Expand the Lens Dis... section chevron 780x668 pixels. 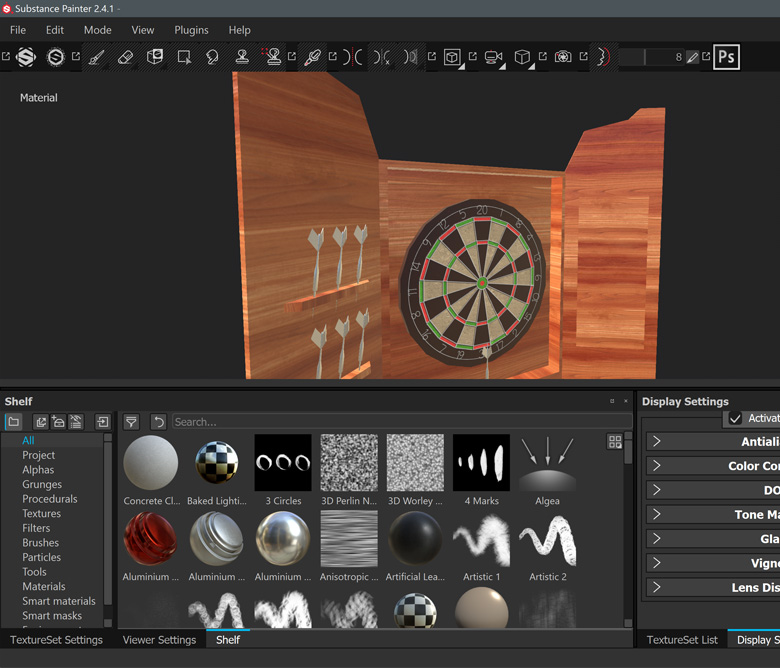[x=657, y=587]
